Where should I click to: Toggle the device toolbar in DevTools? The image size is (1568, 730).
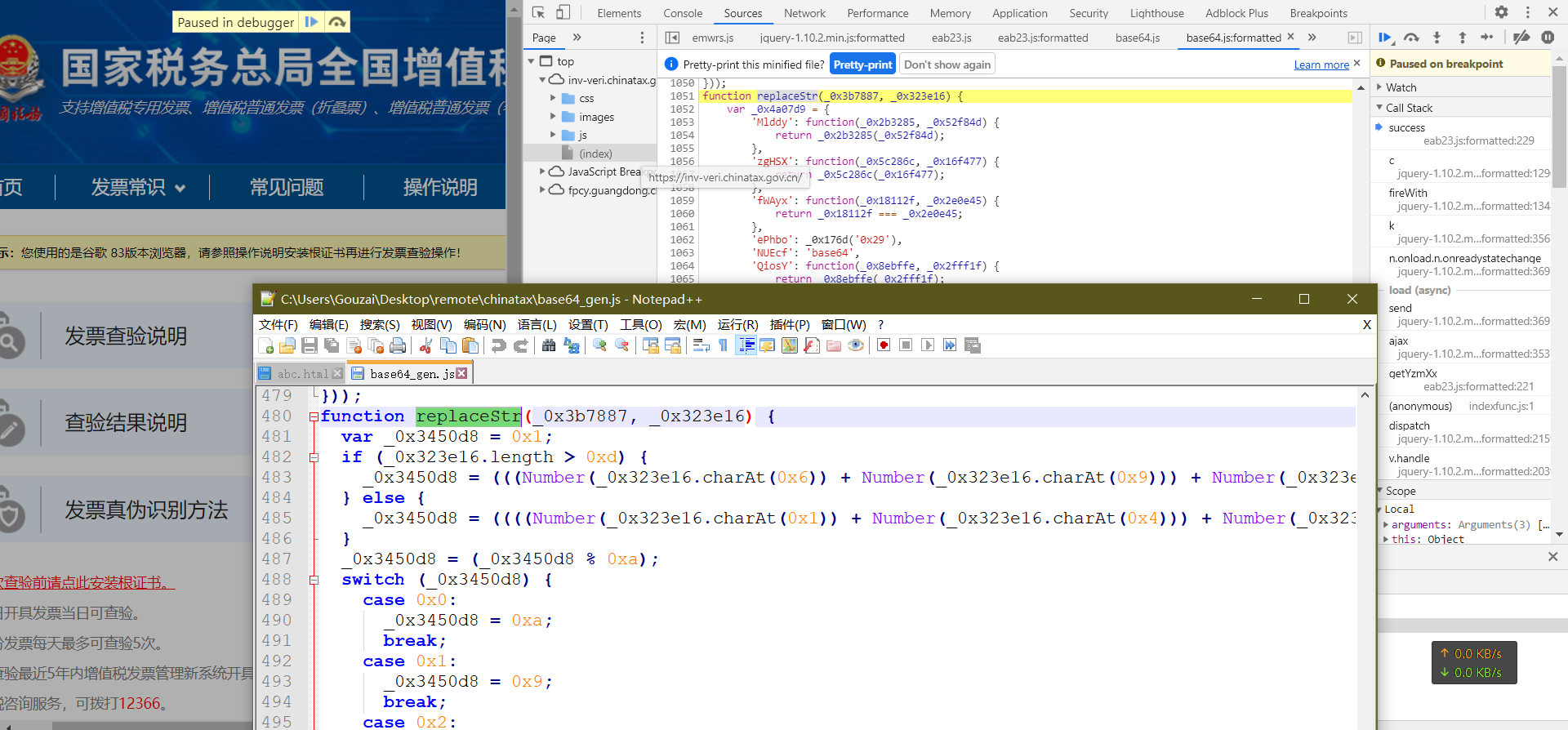click(563, 12)
